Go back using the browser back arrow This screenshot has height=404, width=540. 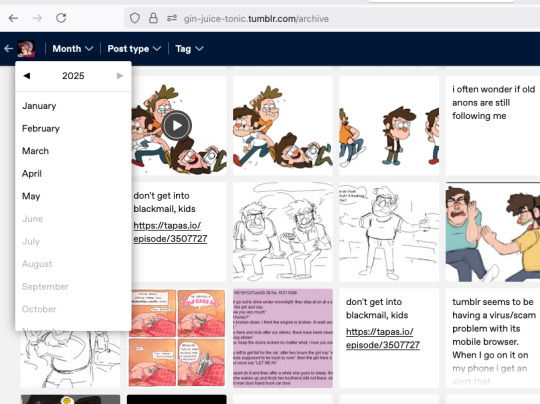click(x=13, y=18)
